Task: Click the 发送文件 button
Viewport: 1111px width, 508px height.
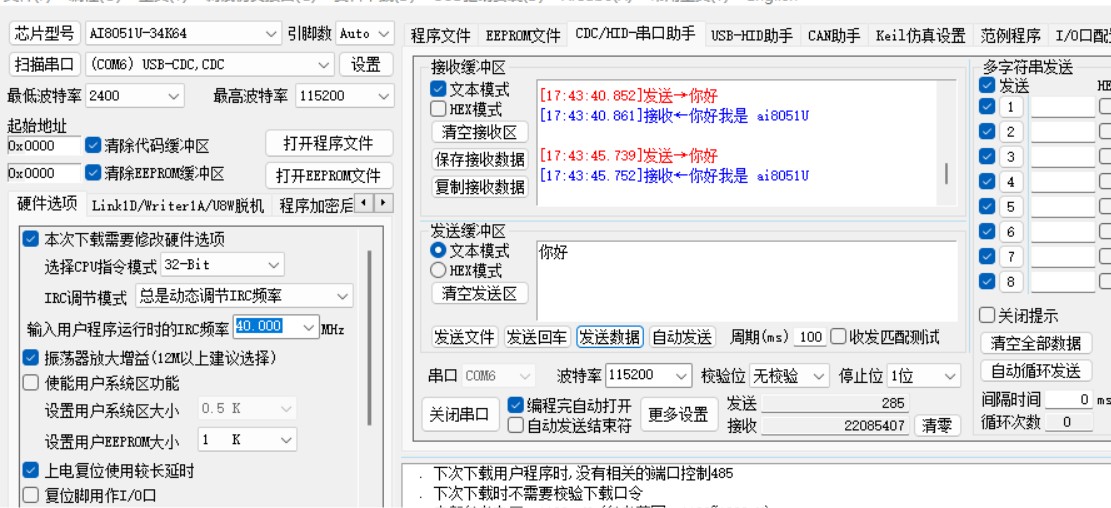Action: coord(465,337)
